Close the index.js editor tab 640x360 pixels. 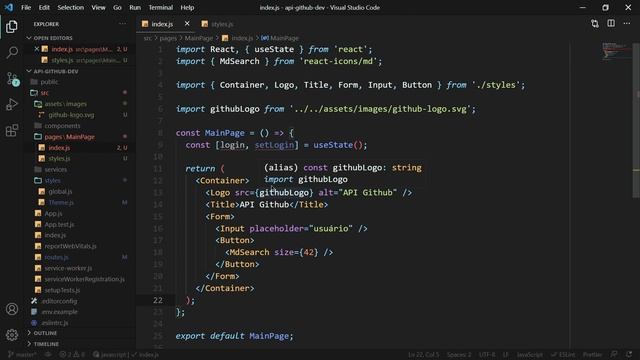click(187, 24)
